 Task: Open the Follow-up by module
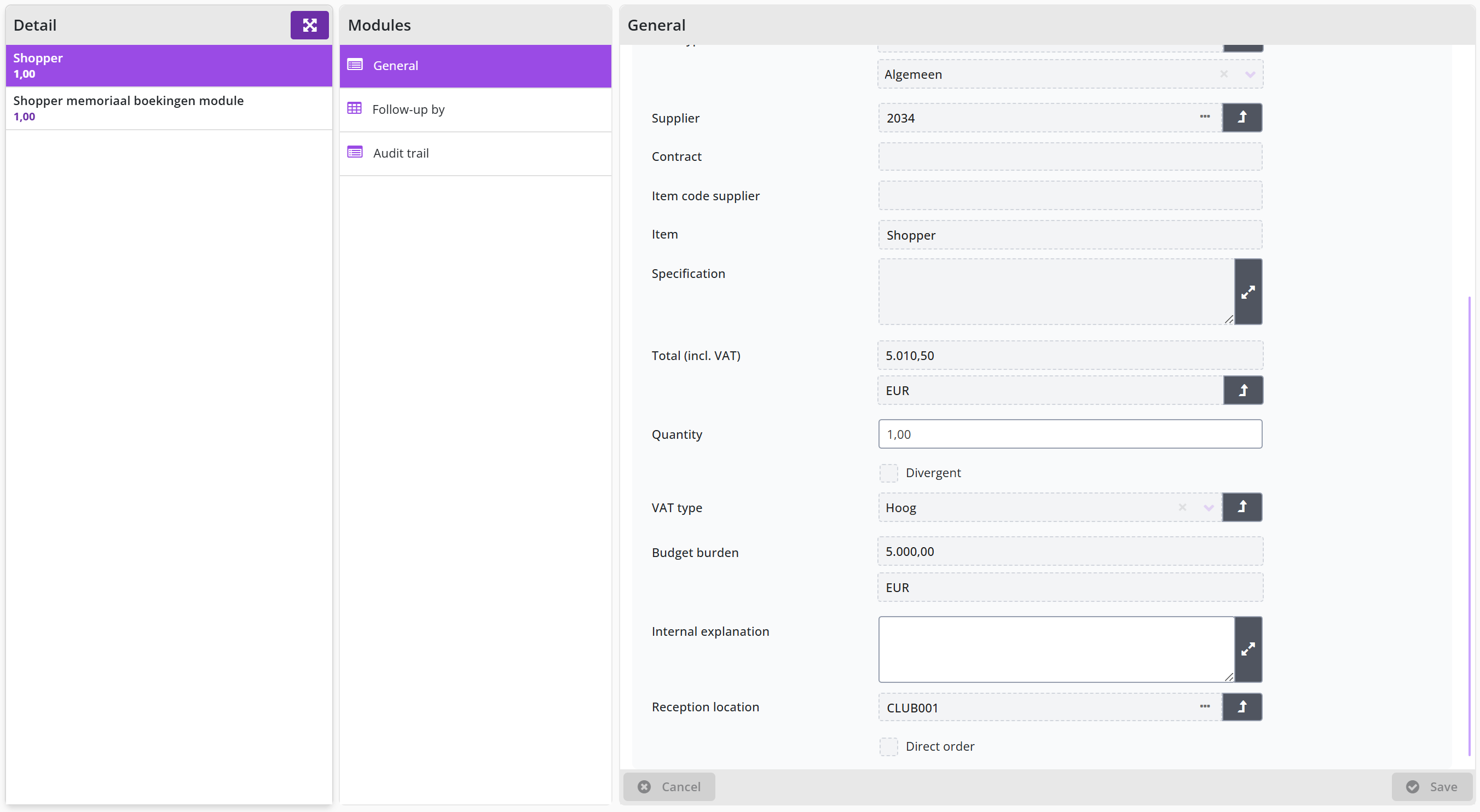click(x=475, y=109)
